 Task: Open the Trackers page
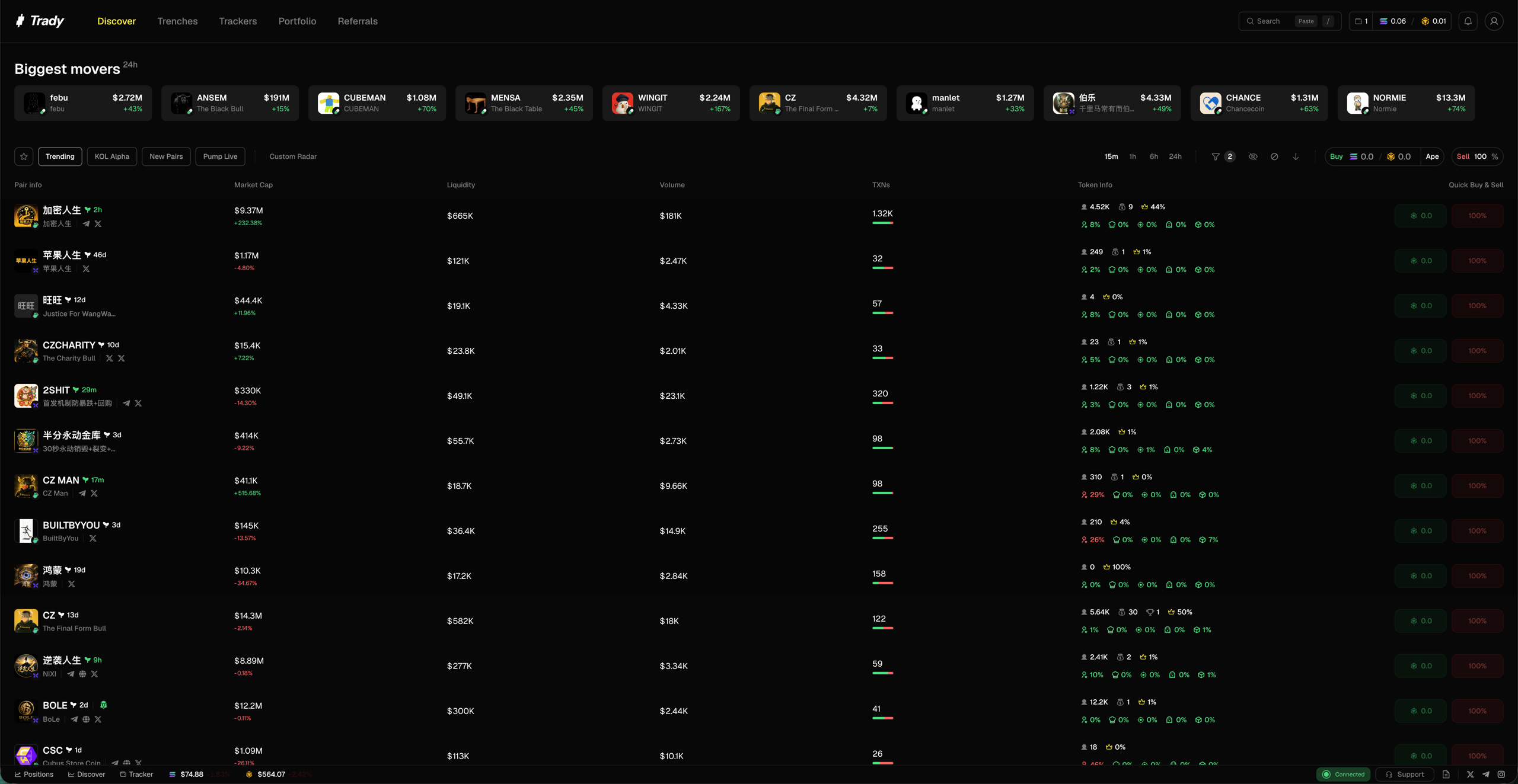[x=238, y=21]
